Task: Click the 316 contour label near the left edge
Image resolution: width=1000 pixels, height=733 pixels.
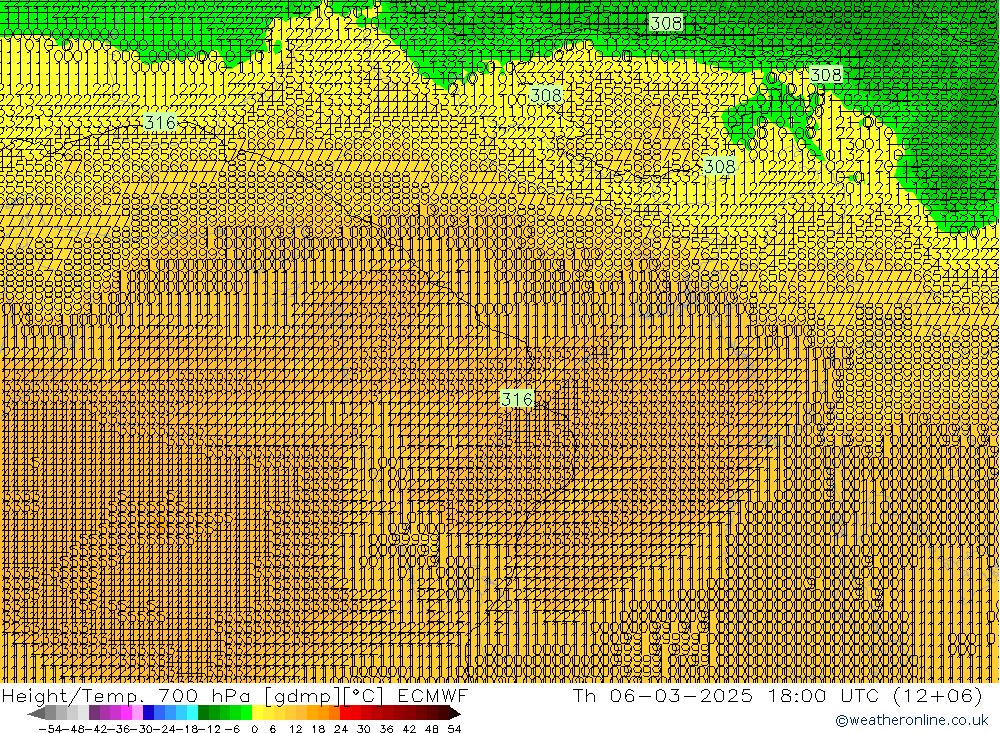Action: click(160, 122)
